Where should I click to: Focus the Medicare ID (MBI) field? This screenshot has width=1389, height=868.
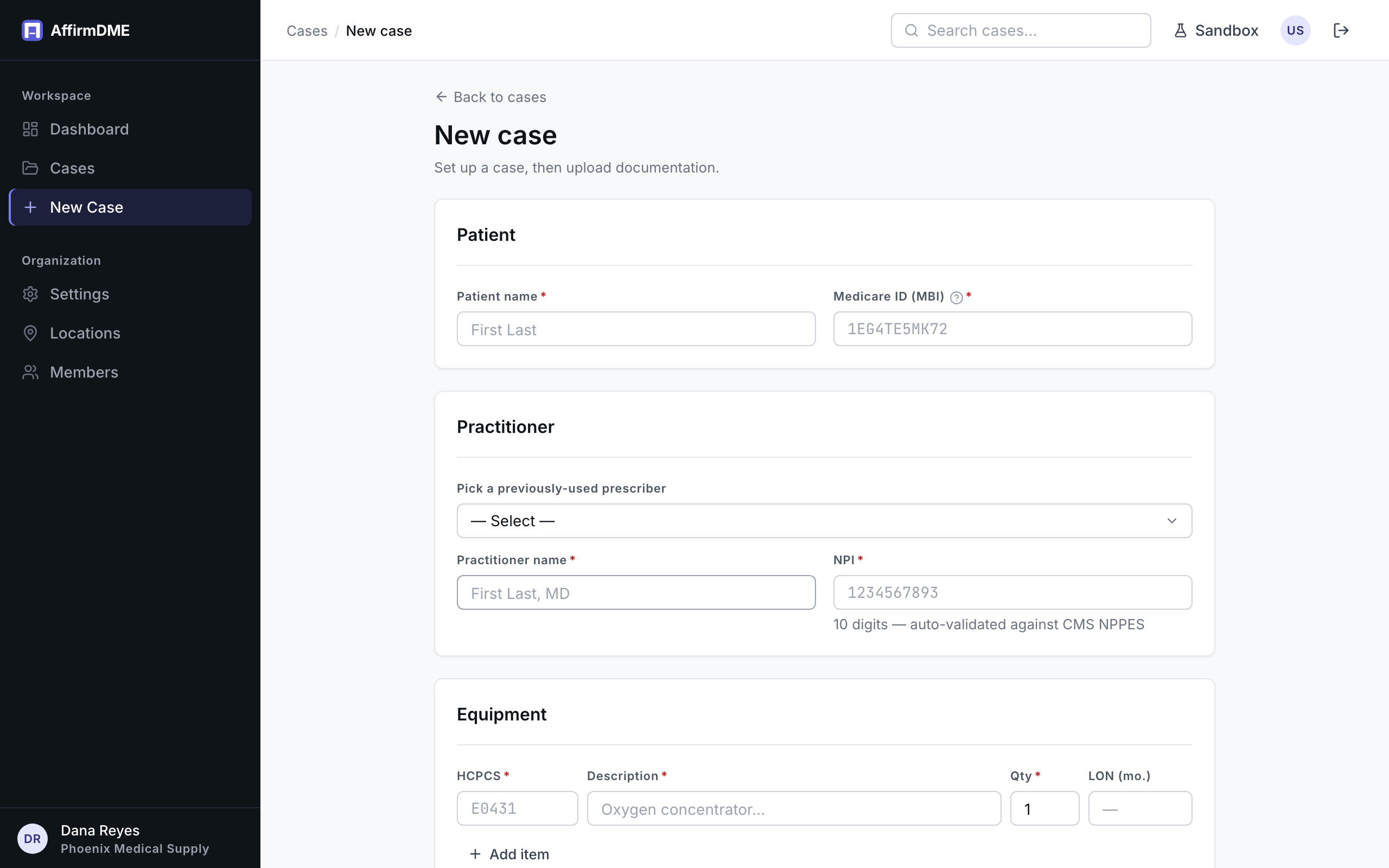(1012, 329)
